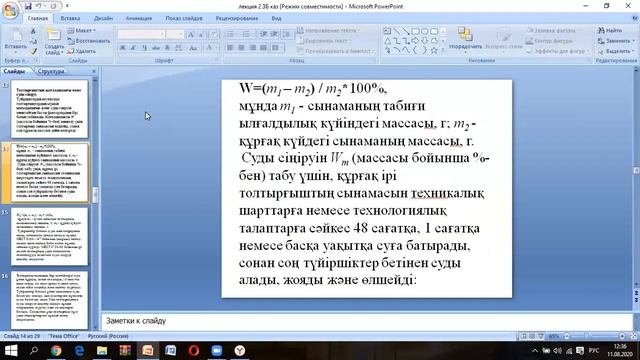Switch to the Вставка ribbon tab

tap(70, 18)
